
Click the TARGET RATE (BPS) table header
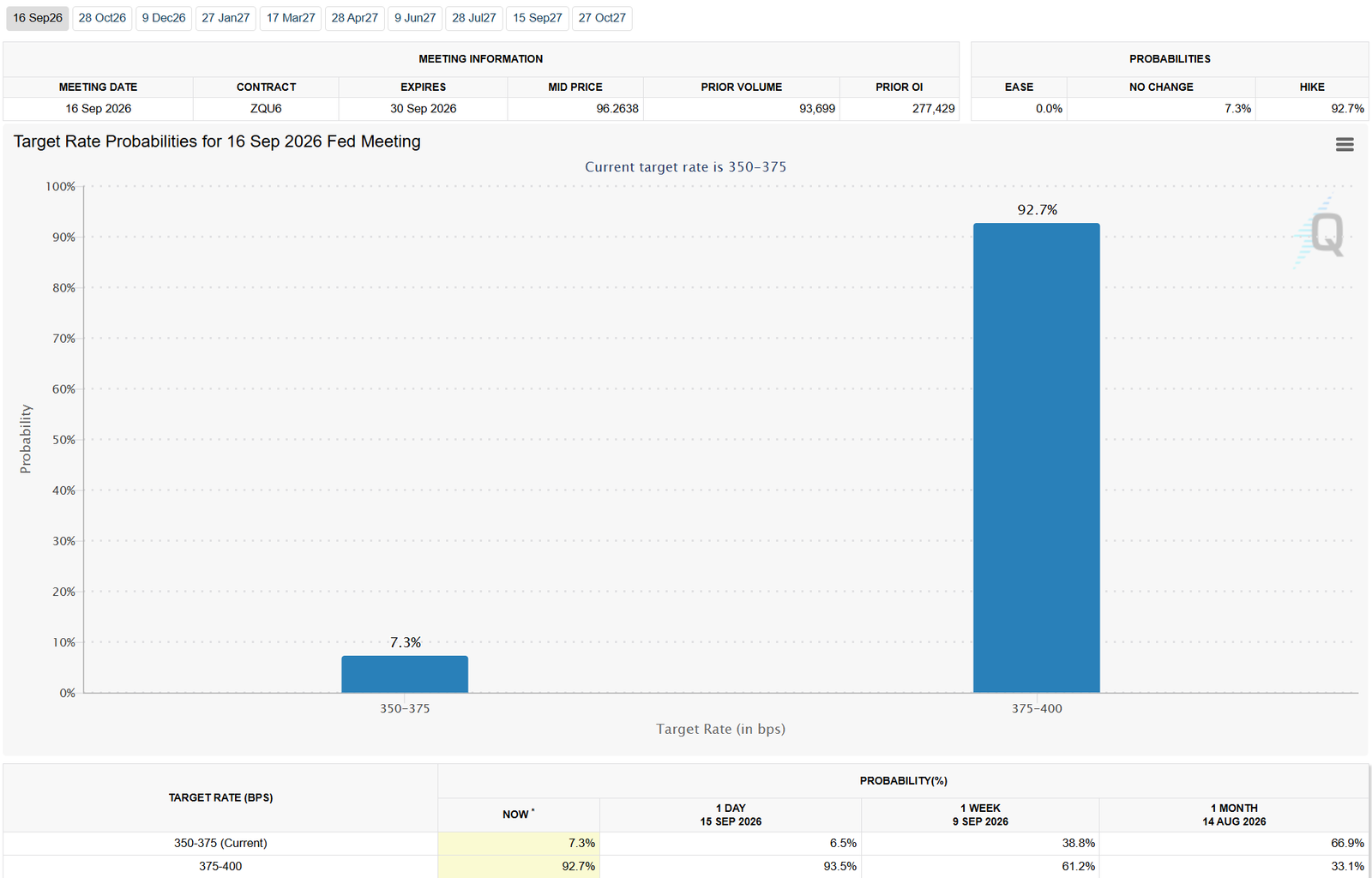pyautogui.click(x=220, y=798)
